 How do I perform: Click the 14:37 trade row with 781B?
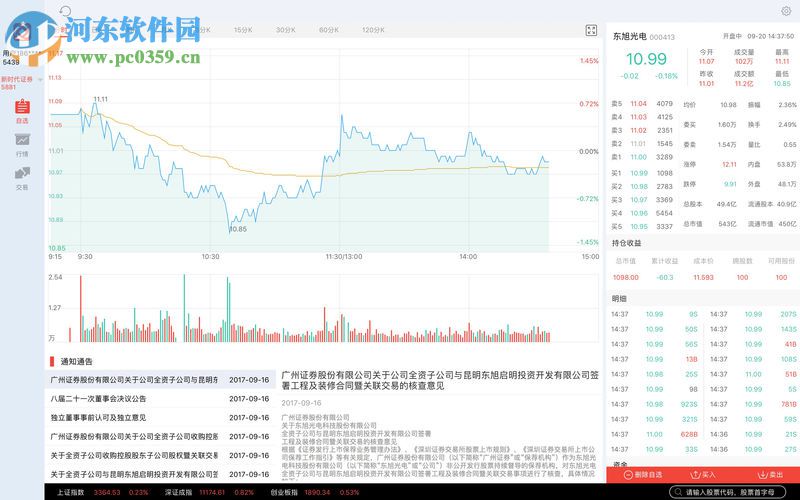coord(753,404)
